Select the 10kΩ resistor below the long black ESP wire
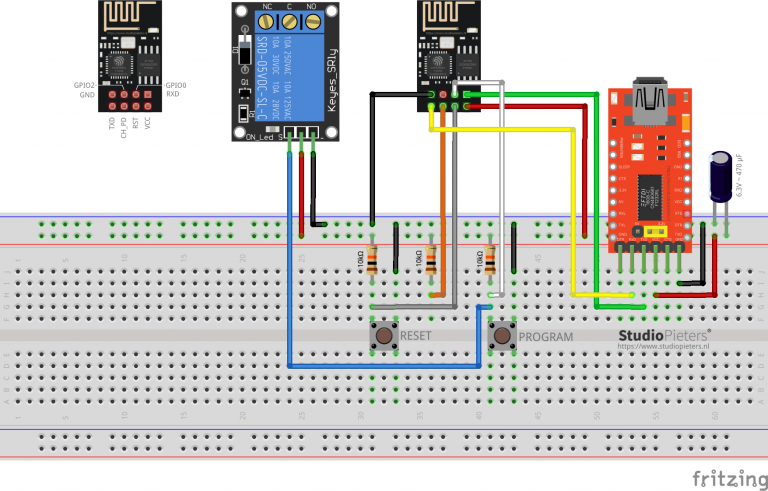768x491 pixels. [372, 260]
